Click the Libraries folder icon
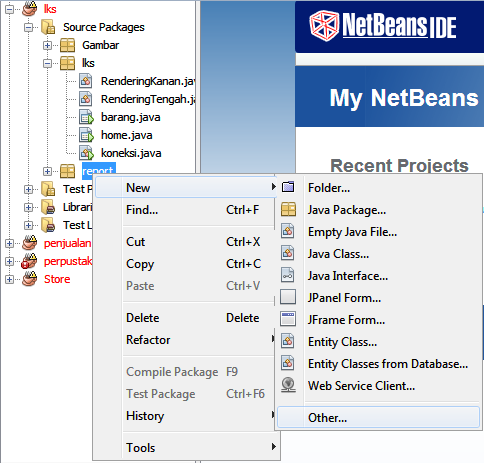This screenshot has width=484, height=463. point(48,207)
